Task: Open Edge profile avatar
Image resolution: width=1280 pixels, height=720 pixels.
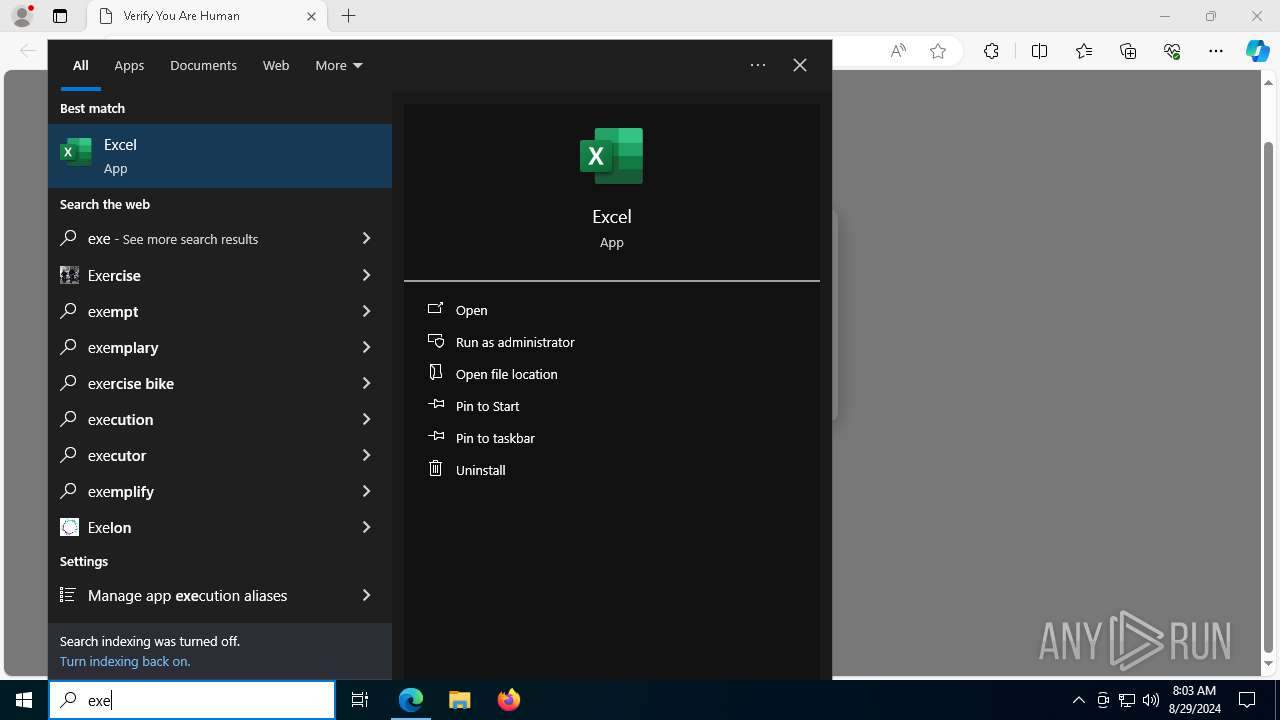Action: (x=22, y=16)
